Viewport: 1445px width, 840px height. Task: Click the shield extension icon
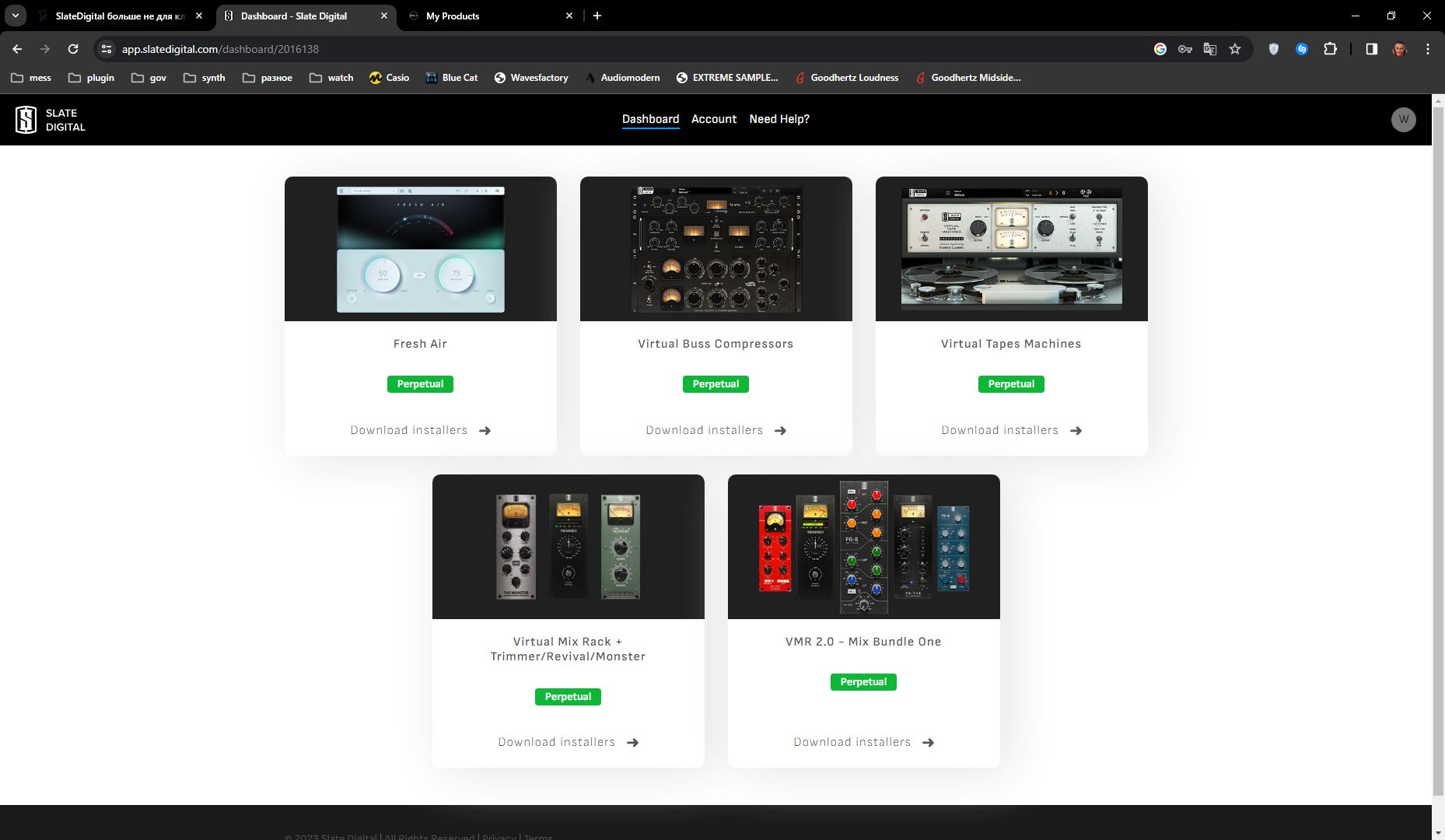tap(1274, 49)
